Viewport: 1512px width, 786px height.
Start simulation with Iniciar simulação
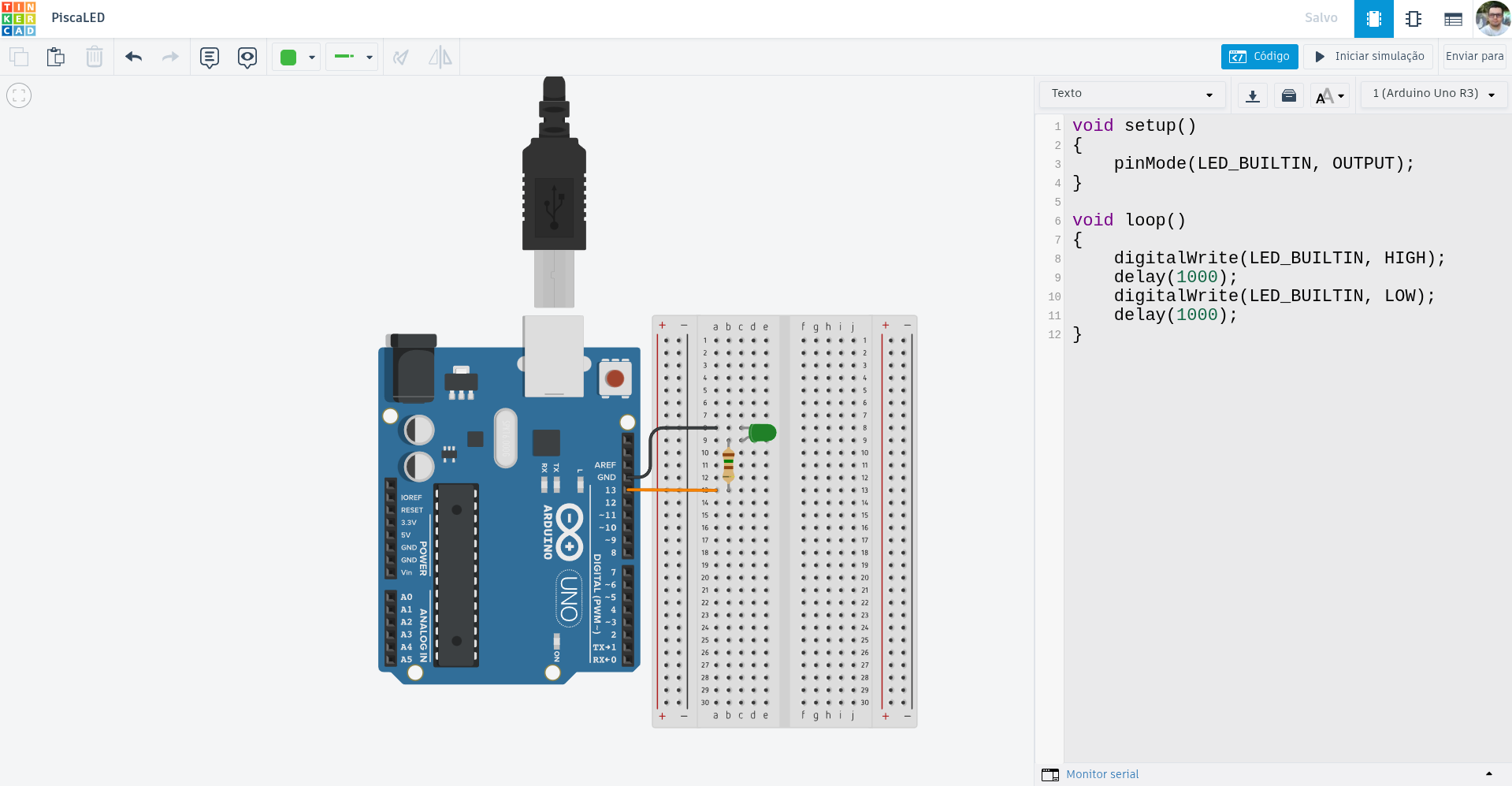point(1368,57)
